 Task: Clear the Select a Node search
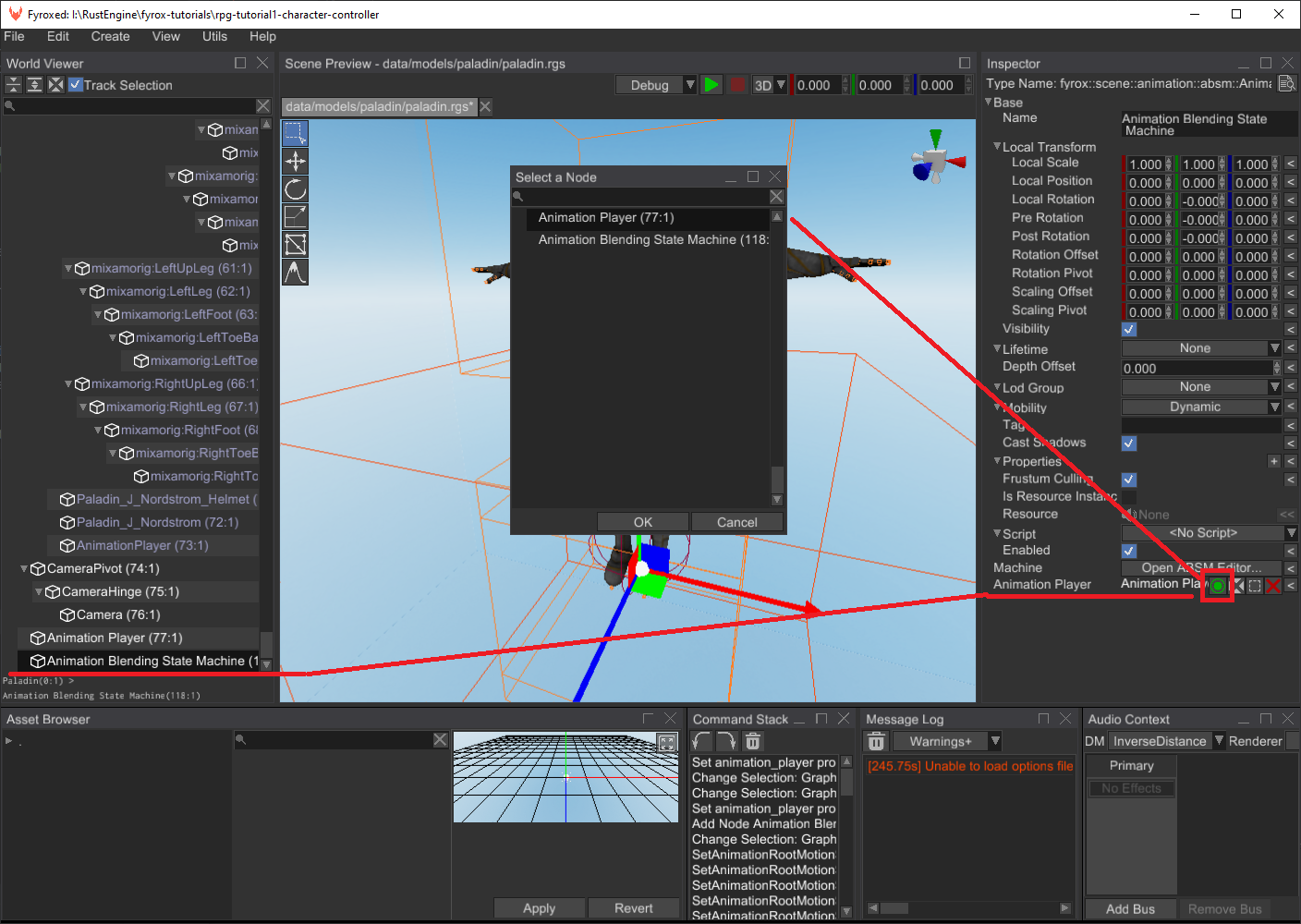776,197
